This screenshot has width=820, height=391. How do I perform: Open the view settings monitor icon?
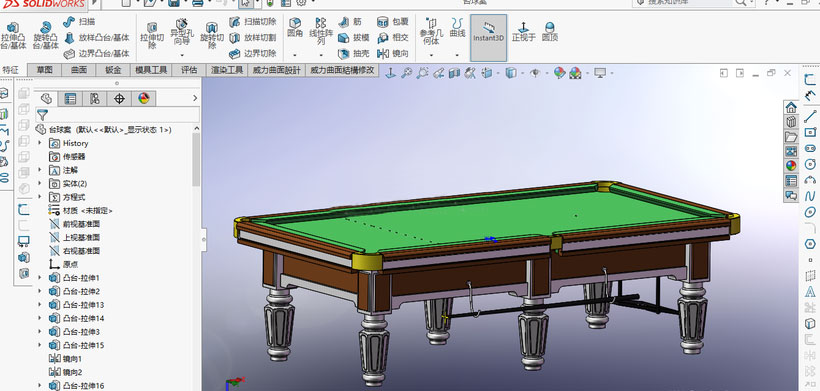(x=600, y=73)
